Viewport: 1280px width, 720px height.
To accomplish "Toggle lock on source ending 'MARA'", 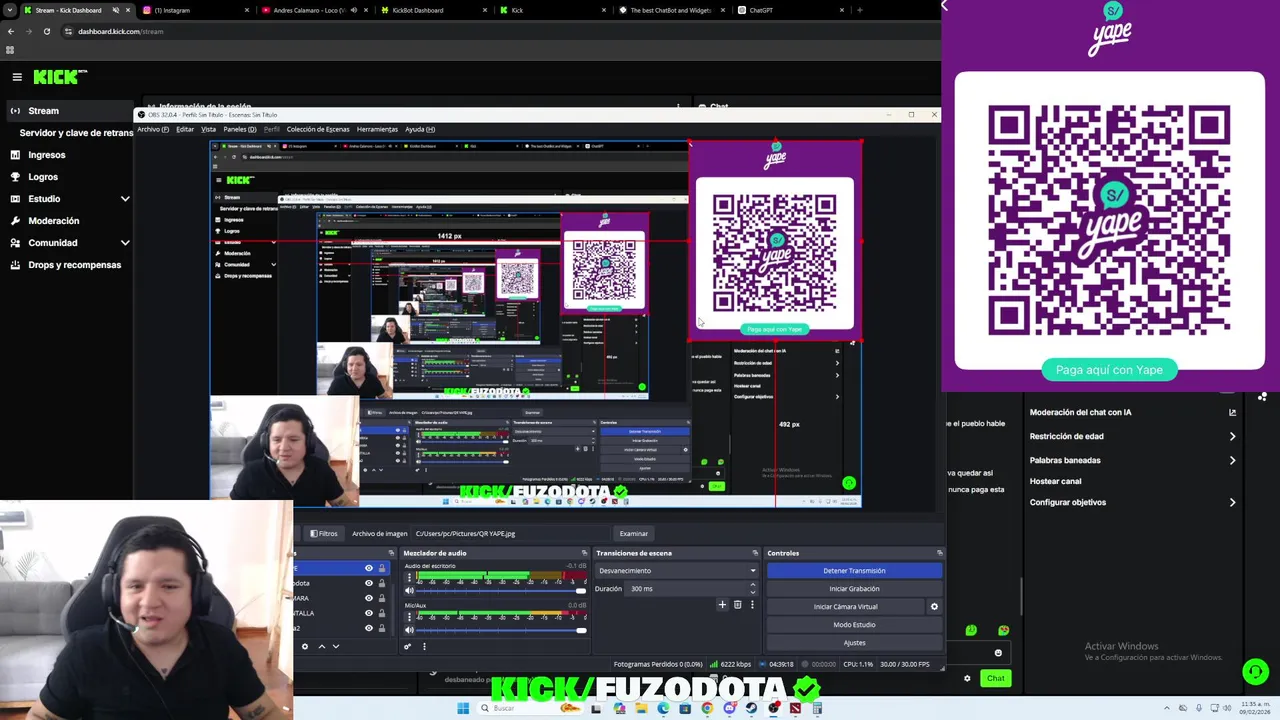I will click(381, 598).
